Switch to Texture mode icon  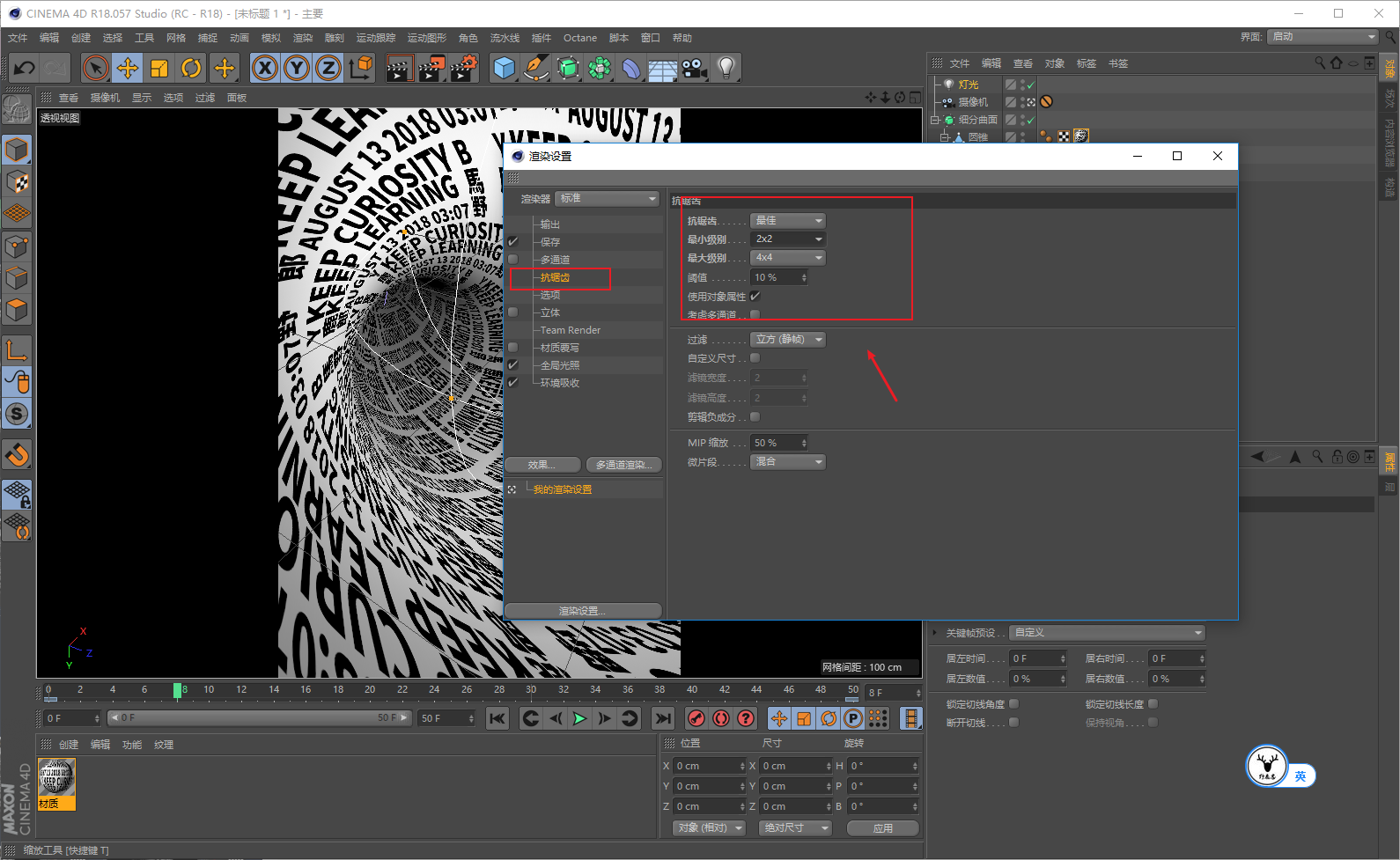(x=17, y=182)
